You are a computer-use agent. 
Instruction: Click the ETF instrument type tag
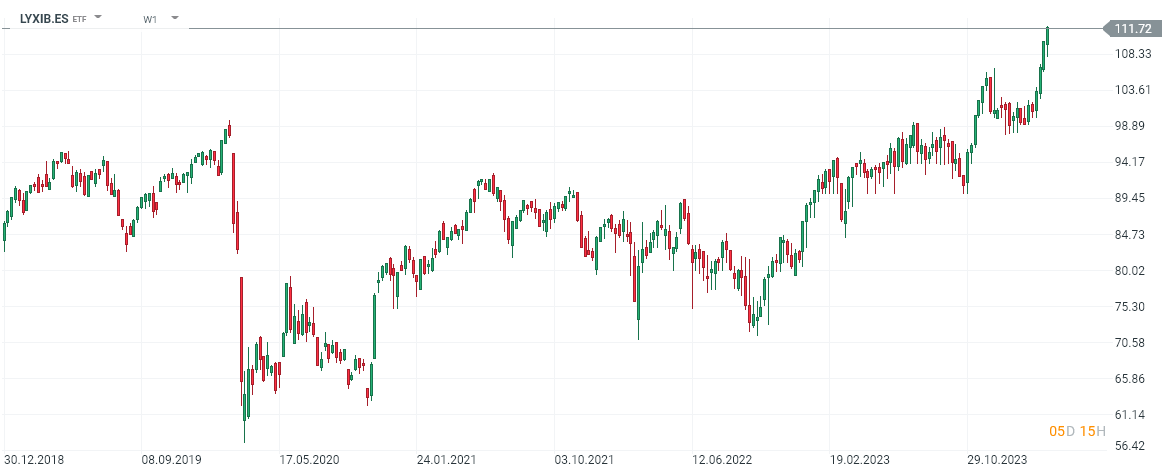80,19
